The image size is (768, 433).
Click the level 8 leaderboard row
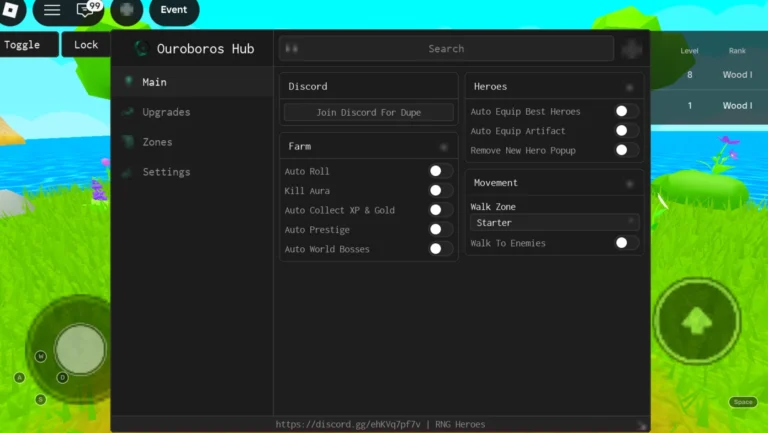point(709,74)
